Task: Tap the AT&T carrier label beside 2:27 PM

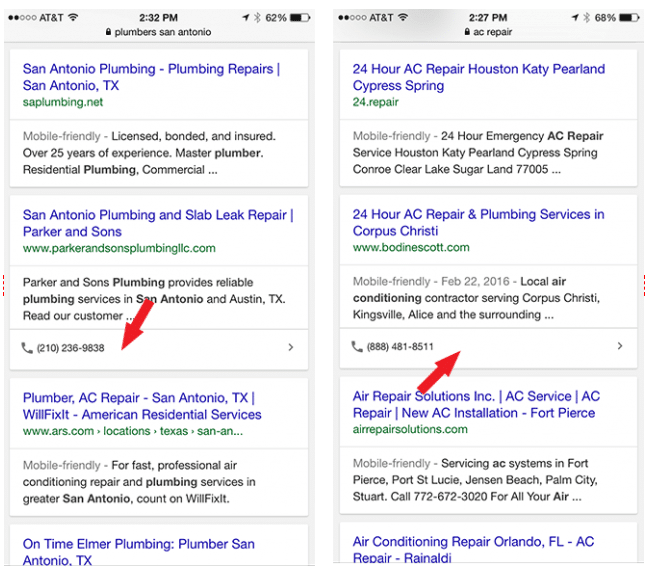Action: point(381,18)
